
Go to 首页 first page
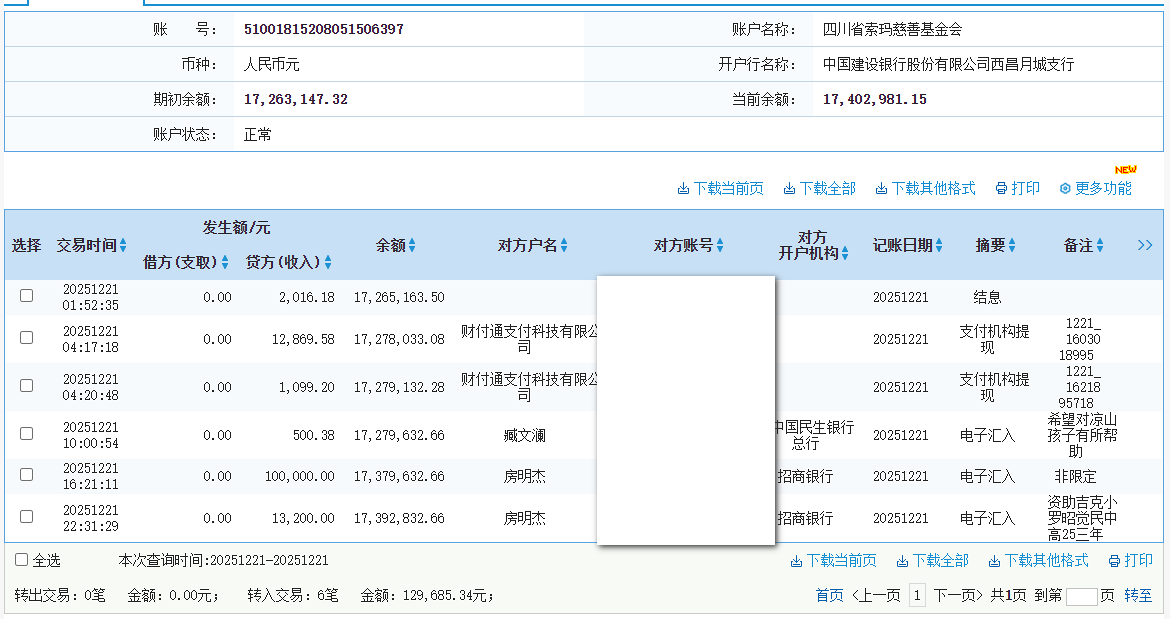point(829,596)
